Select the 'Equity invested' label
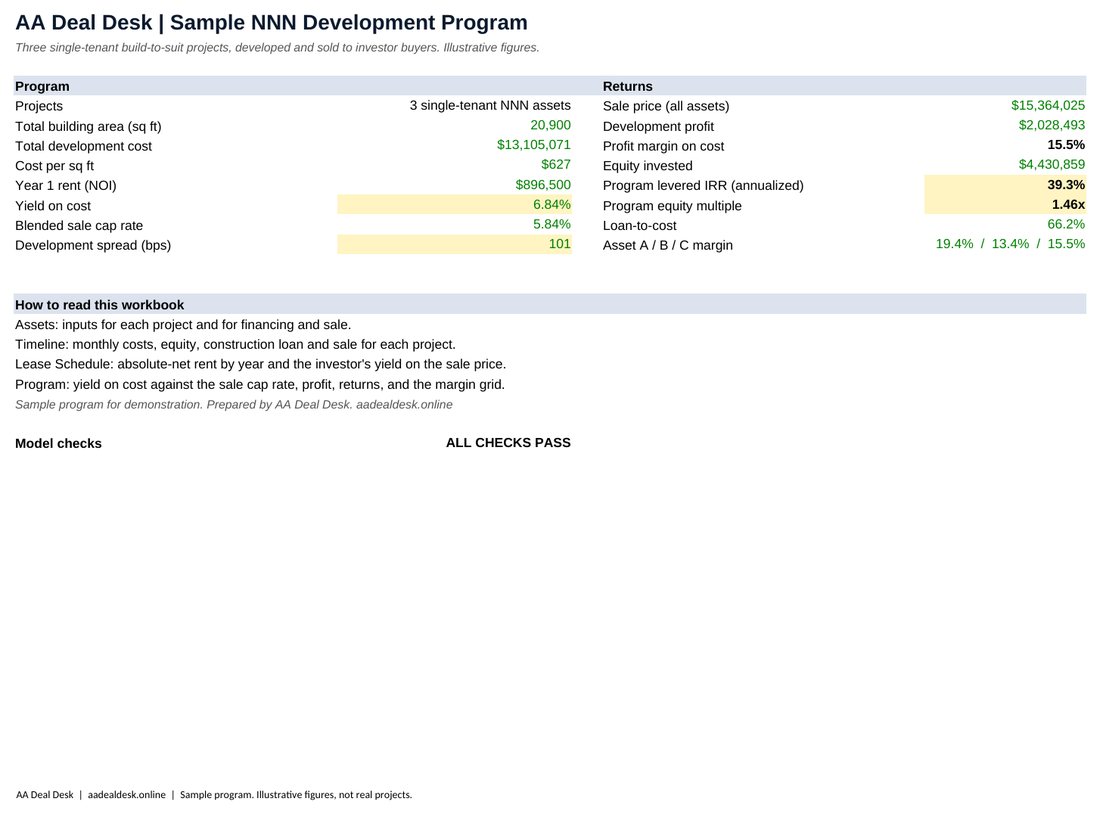Image resolution: width=1100 pixels, height=814 pixels. [x=648, y=166]
